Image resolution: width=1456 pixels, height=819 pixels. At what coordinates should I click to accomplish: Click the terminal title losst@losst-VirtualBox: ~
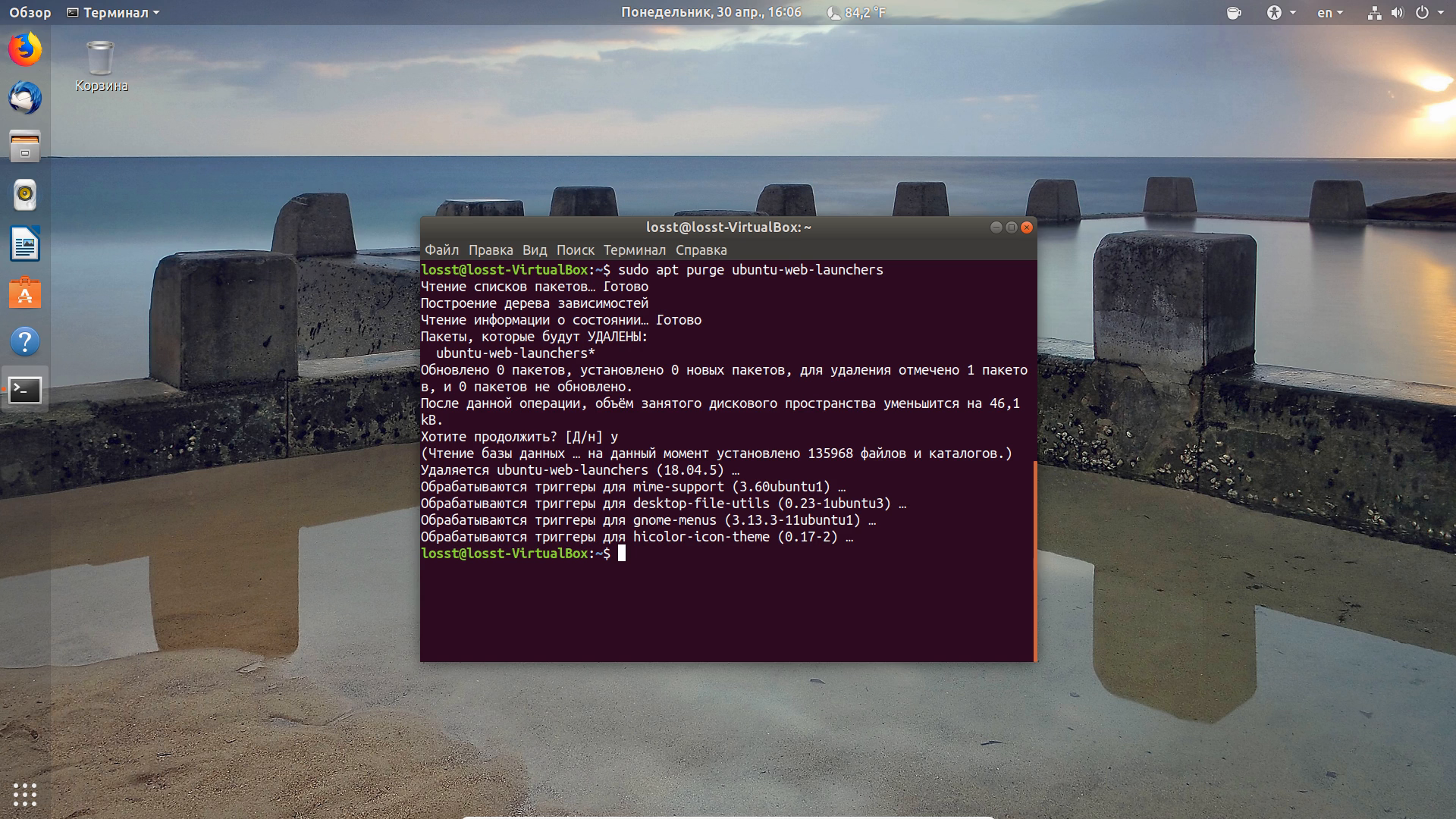pyautogui.click(x=729, y=227)
